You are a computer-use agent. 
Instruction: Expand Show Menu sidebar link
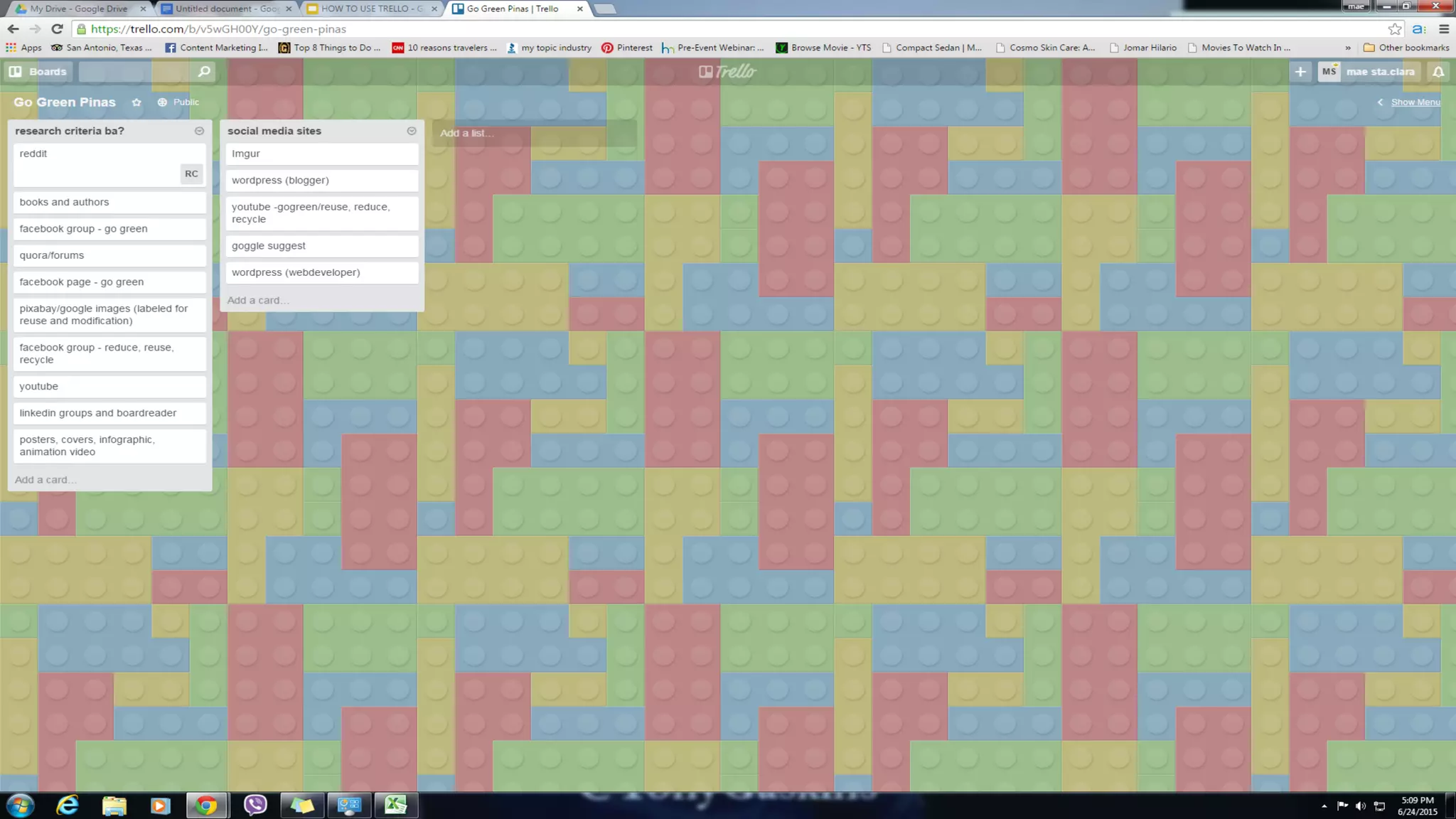[x=1415, y=102]
